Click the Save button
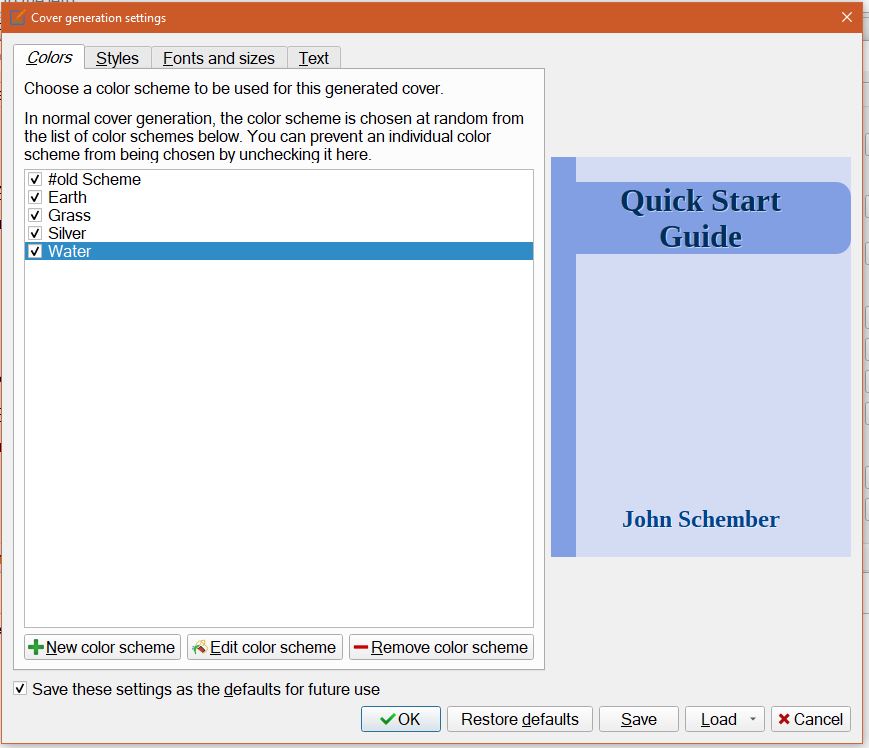Screen dimensions: 869x748 pyautogui.click(x=638, y=719)
